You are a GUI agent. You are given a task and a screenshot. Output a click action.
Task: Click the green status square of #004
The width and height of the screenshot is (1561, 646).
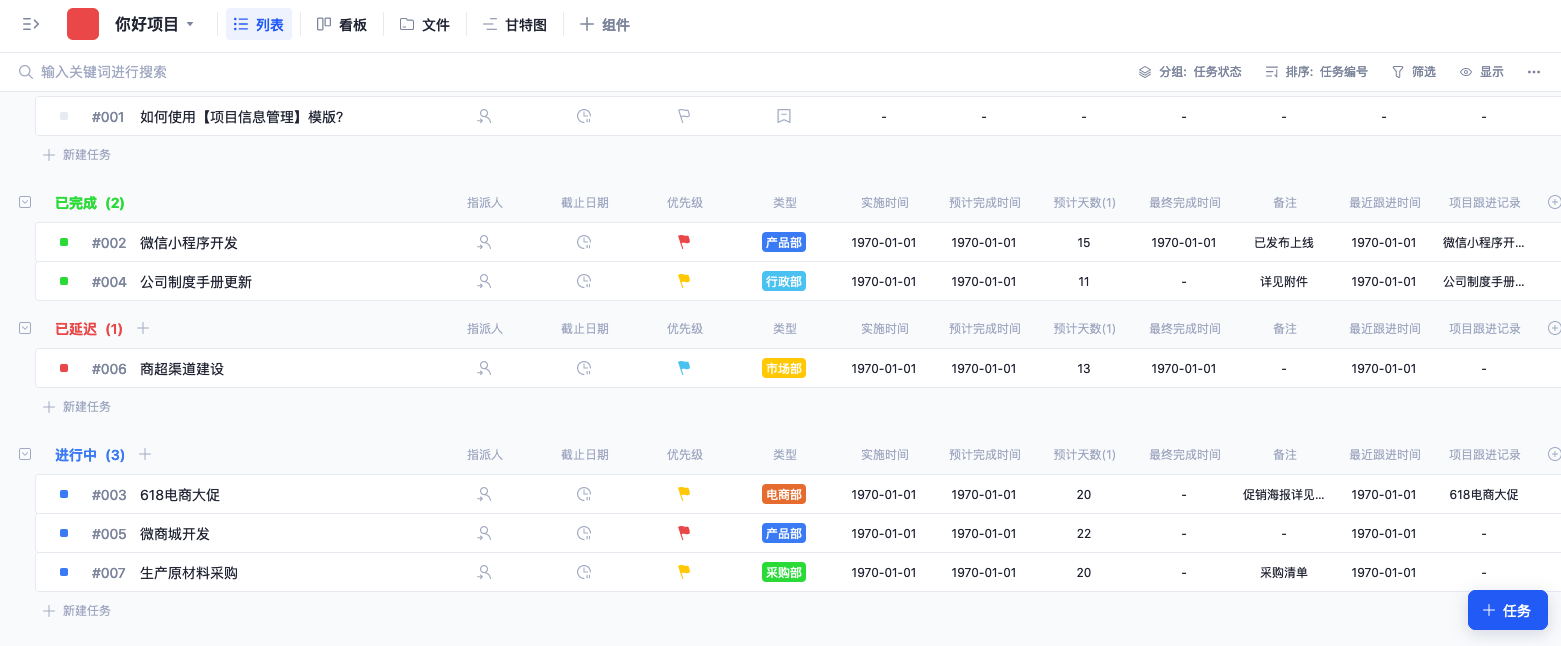pyautogui.click(x=63, y=281)
